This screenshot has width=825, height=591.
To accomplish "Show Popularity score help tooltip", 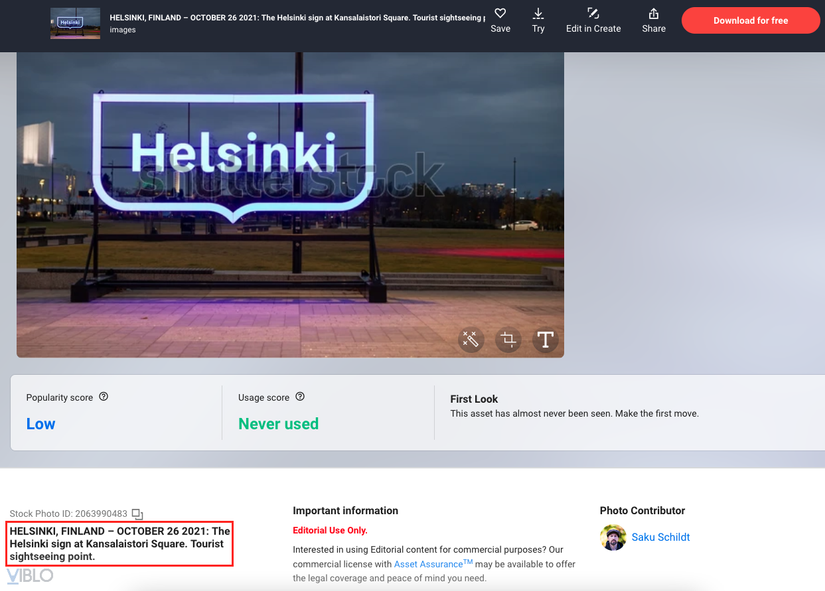I will click(x=104, y=397).
